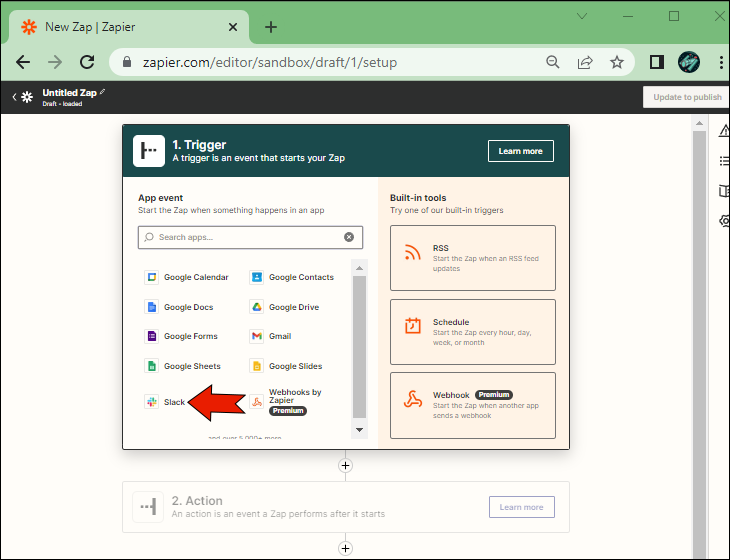Select Google Slides app
The width and height of the screenshot is (730, 560).
[x=286, y=366]
